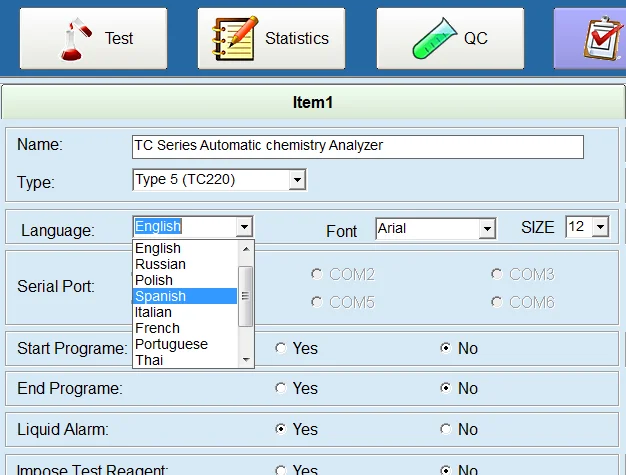Viewport: 626px width, 475px height.
Task: Click the Name text field
Action: click(357, 146)
